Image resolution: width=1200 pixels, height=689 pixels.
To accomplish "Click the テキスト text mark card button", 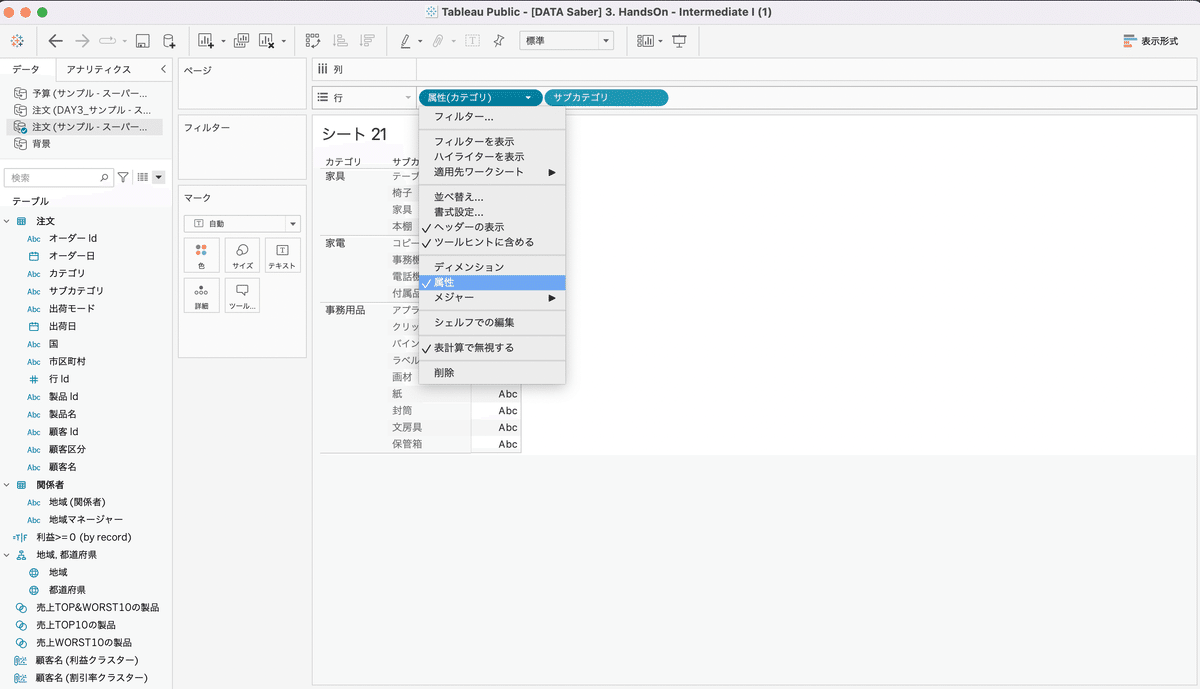I will coord(282,256).
